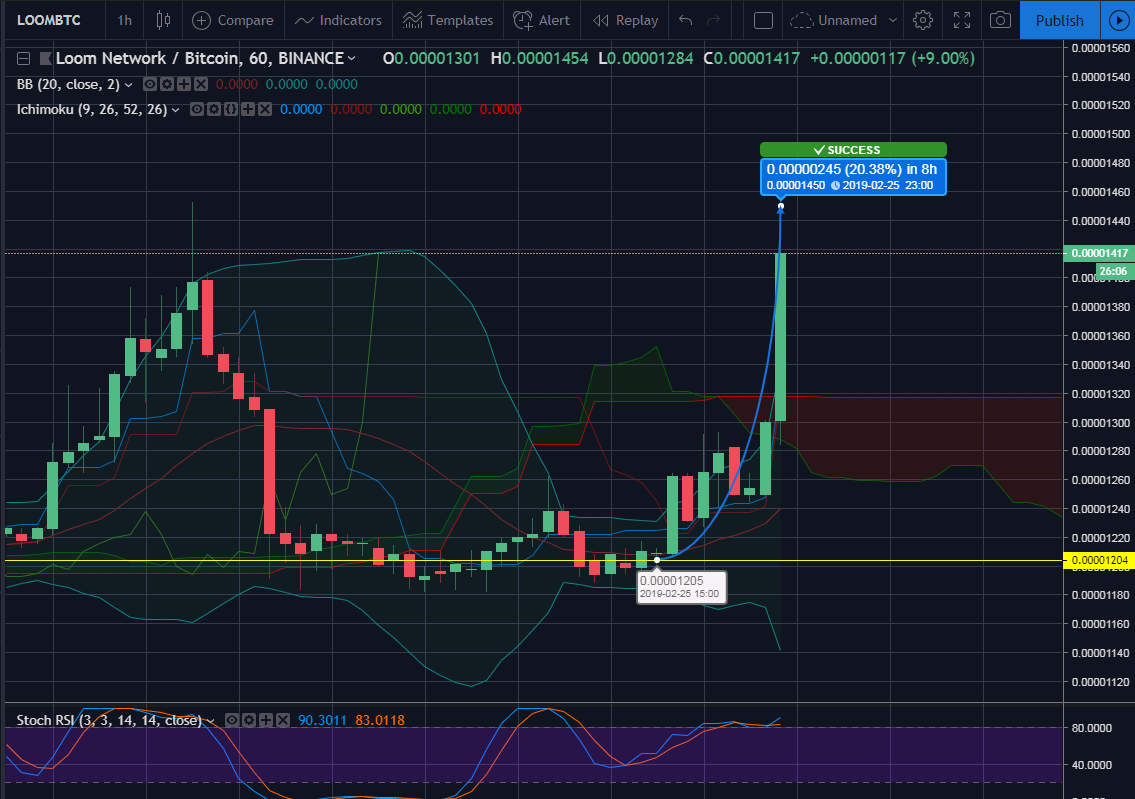Expand the Unnamed layout dropdown arrow
Viewport: 1135px width, 799px height.
coord(893,20)
